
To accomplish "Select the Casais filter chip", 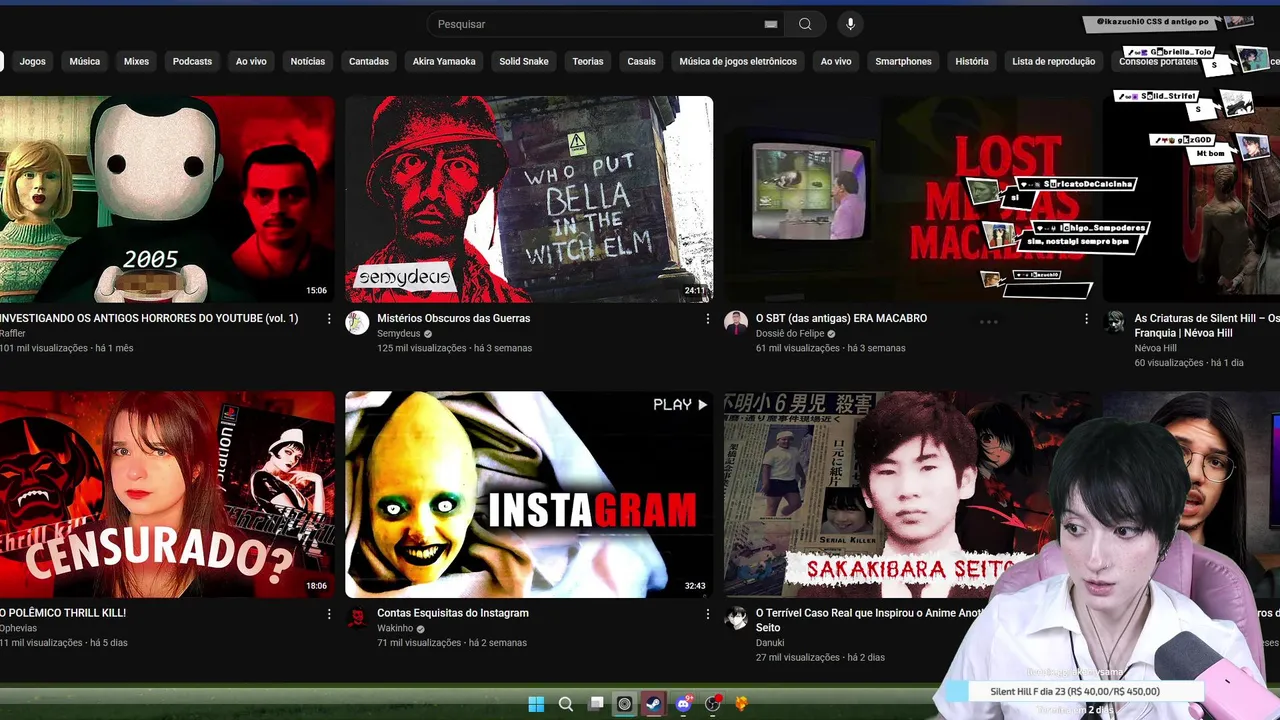I will [642, 61].
